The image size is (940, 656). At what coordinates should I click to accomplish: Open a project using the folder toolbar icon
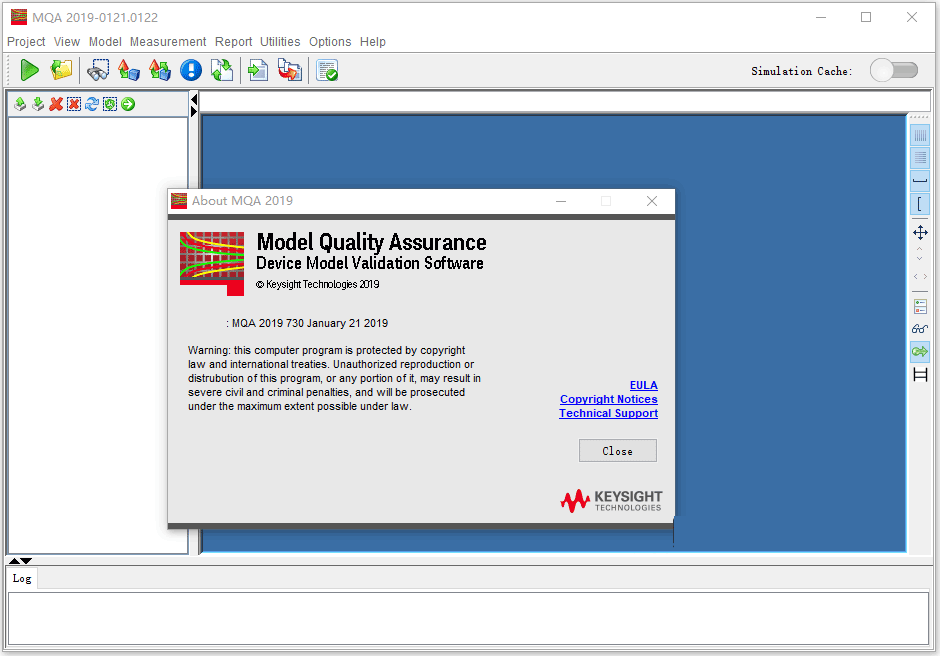[61, 70]
